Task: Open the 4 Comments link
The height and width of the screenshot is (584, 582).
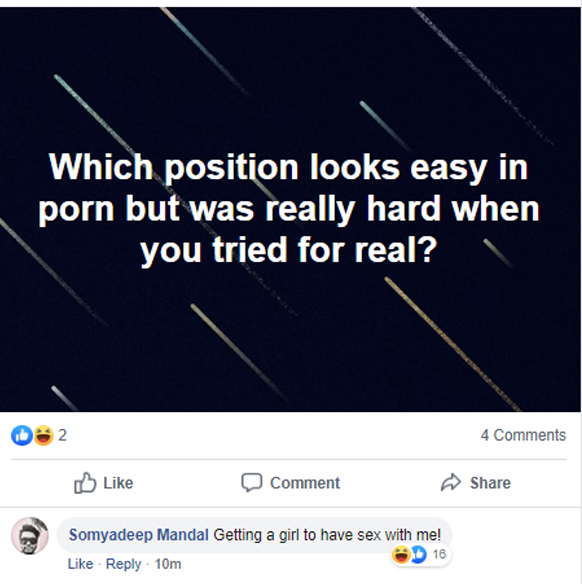Action: (523, 435)
